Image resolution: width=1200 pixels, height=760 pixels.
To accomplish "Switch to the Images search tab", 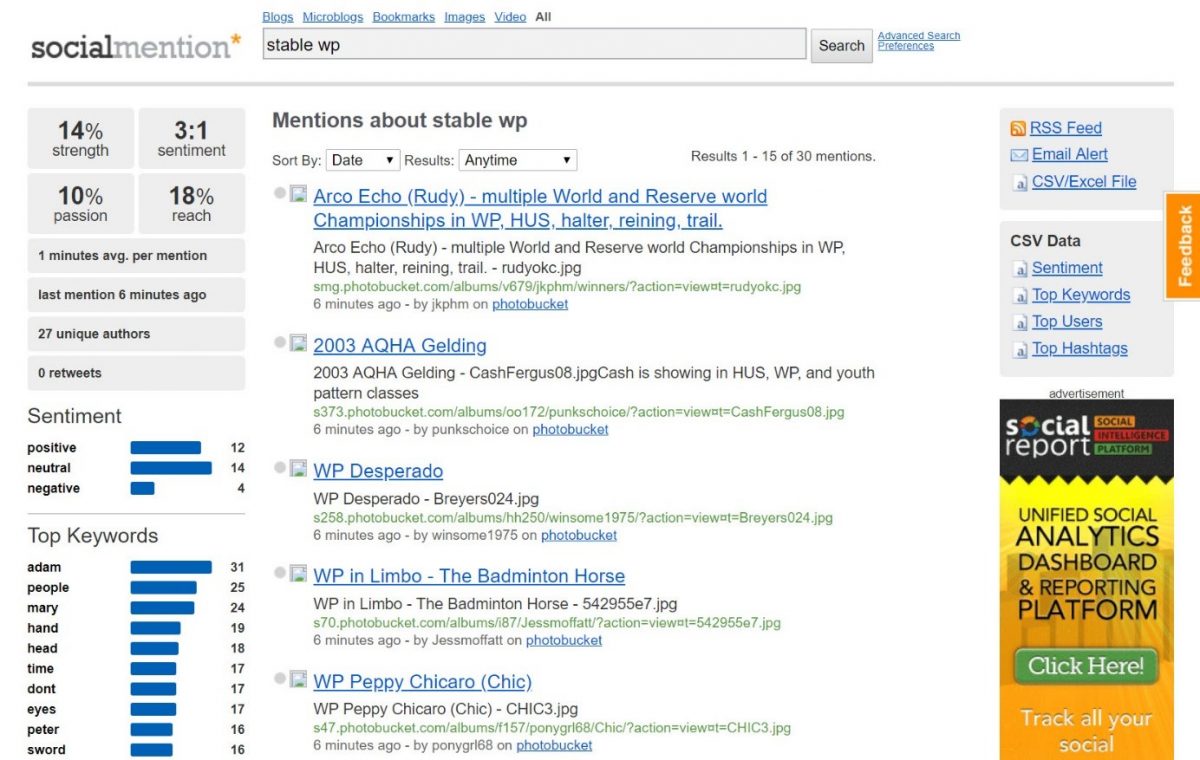I will coord(465,17).
